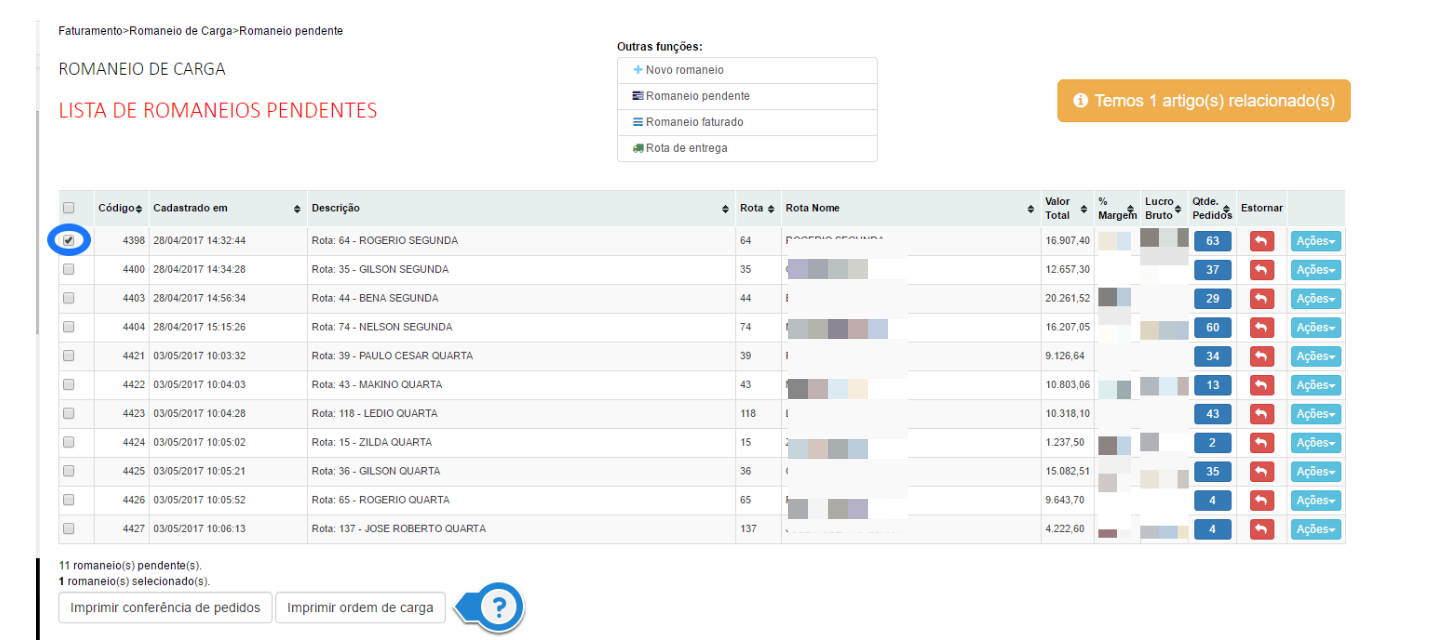This screenshot has height=640, width=1441.
Task: Sort the table by Cadastrado em column
Action: pos(297,209)
